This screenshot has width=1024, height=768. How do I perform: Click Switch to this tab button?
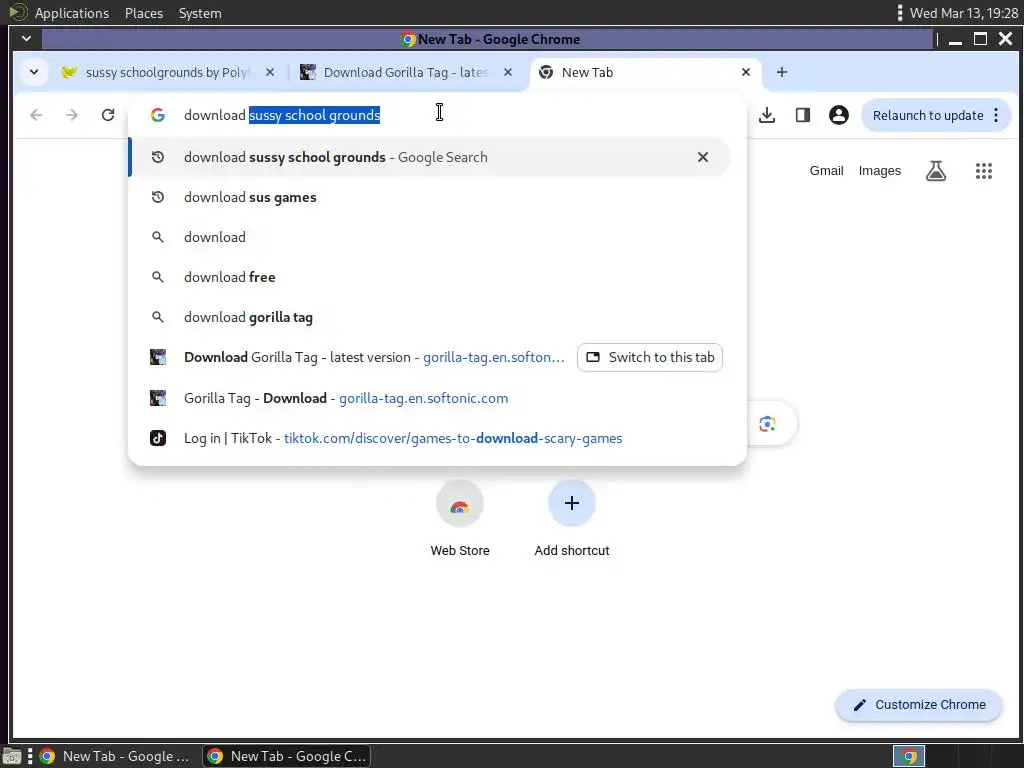(650, 357)
